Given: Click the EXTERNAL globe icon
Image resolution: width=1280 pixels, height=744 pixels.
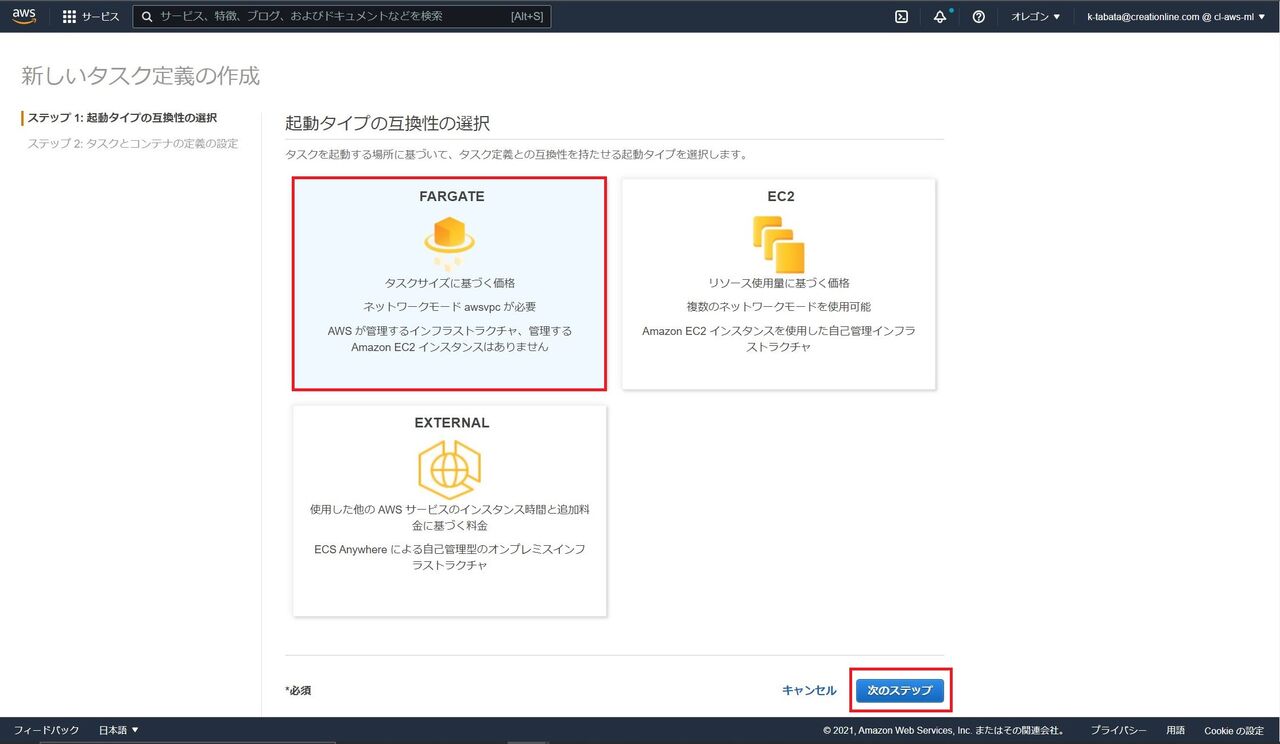Looking at the screenshot, I should (449, 469).
